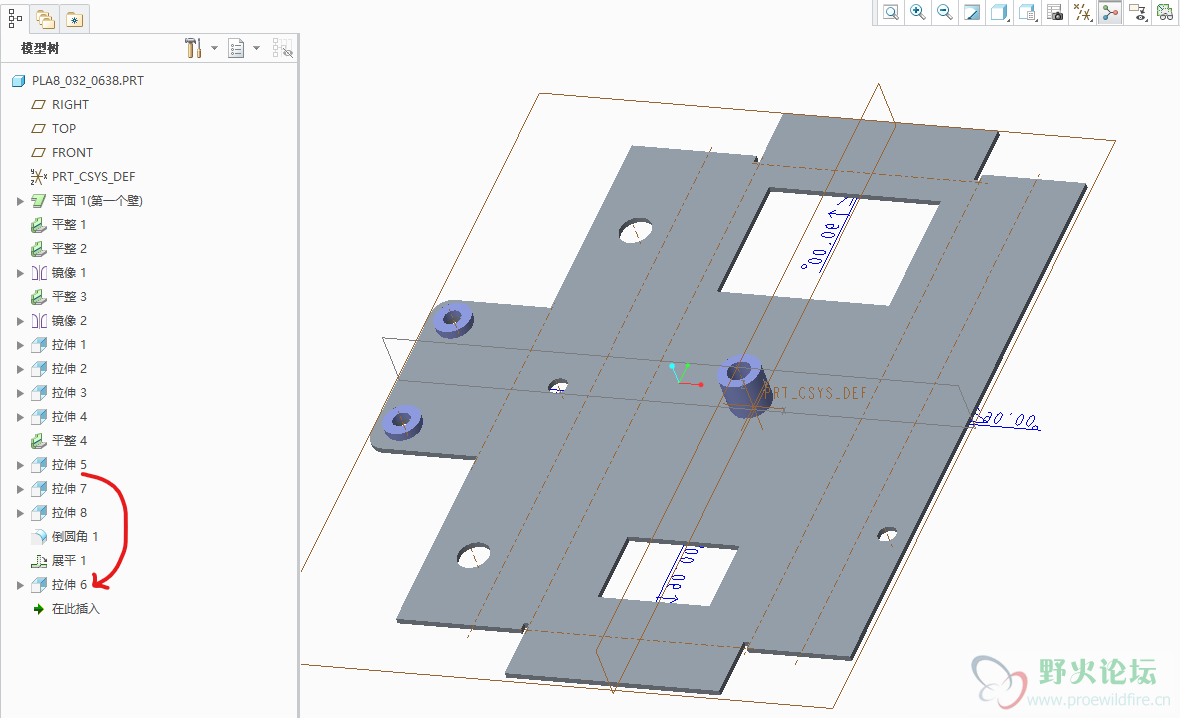The image size is (1180, 718).
Task: Open the Model Tree tab
Action: (x=15, y=18)
